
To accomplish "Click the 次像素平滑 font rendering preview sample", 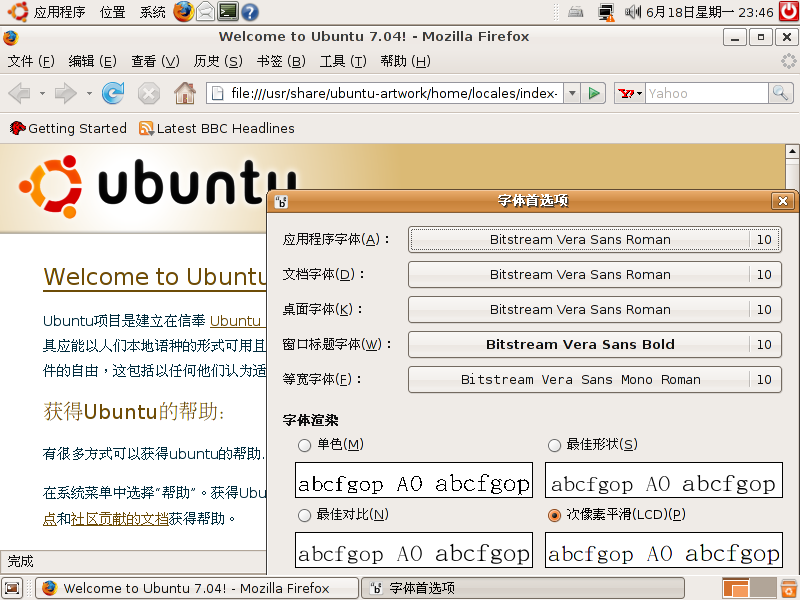I will pyautogui.click(x=664, y=550).
